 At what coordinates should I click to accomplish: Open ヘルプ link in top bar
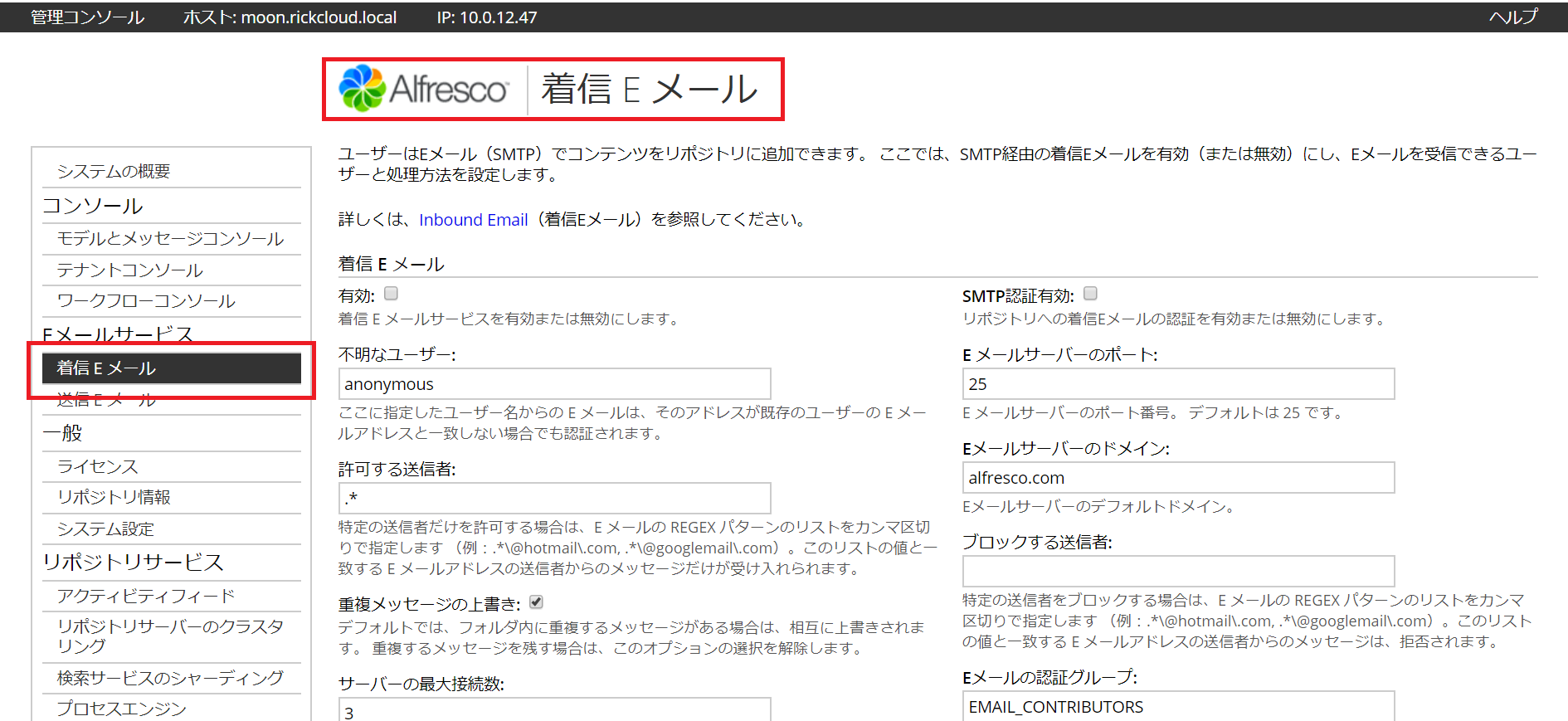coord(1513,17)
